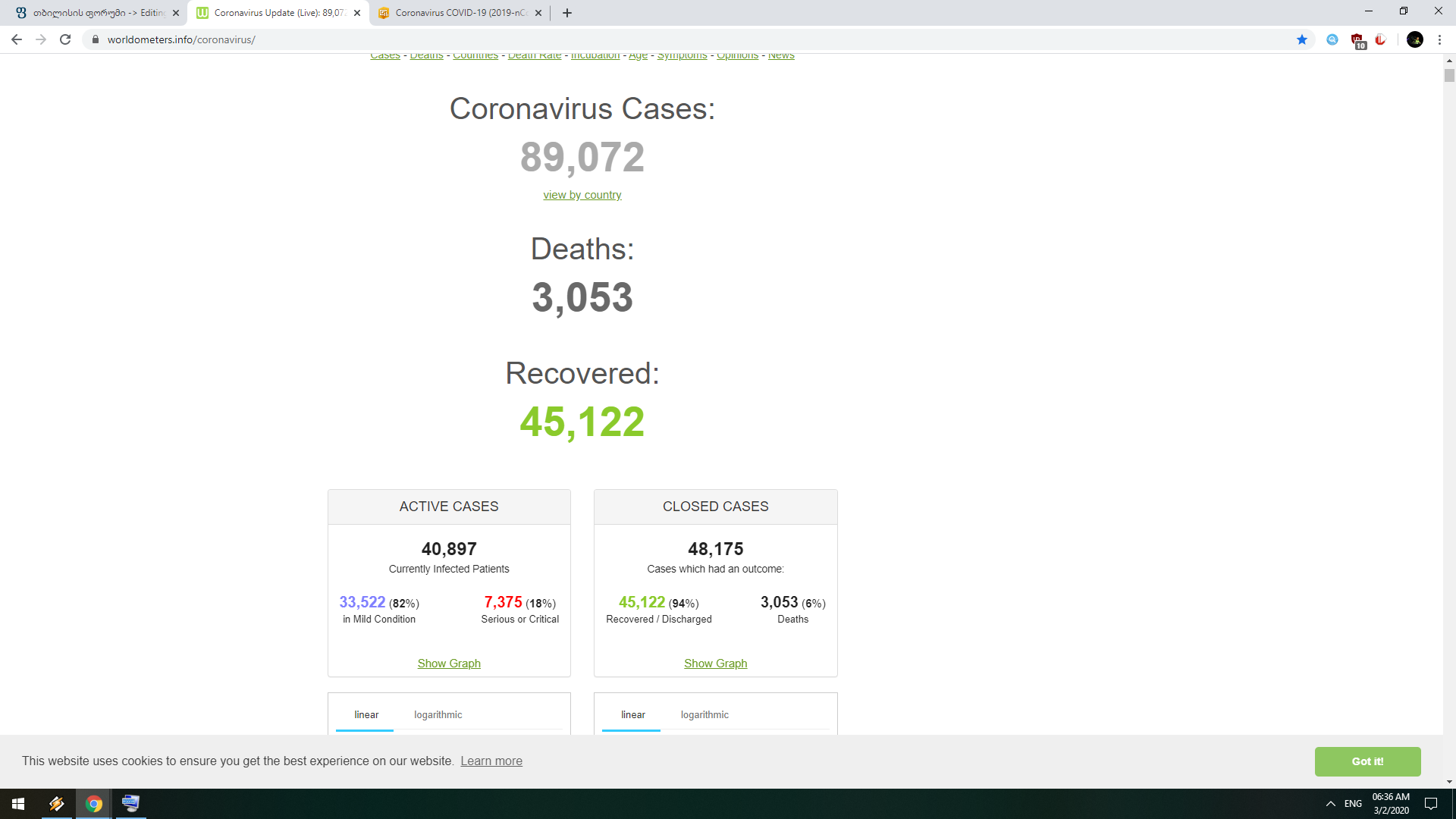This screenshot has height=819, width=1456.
Task: Click the vertical scrollbar thumb
Action: pos(1449,76)
